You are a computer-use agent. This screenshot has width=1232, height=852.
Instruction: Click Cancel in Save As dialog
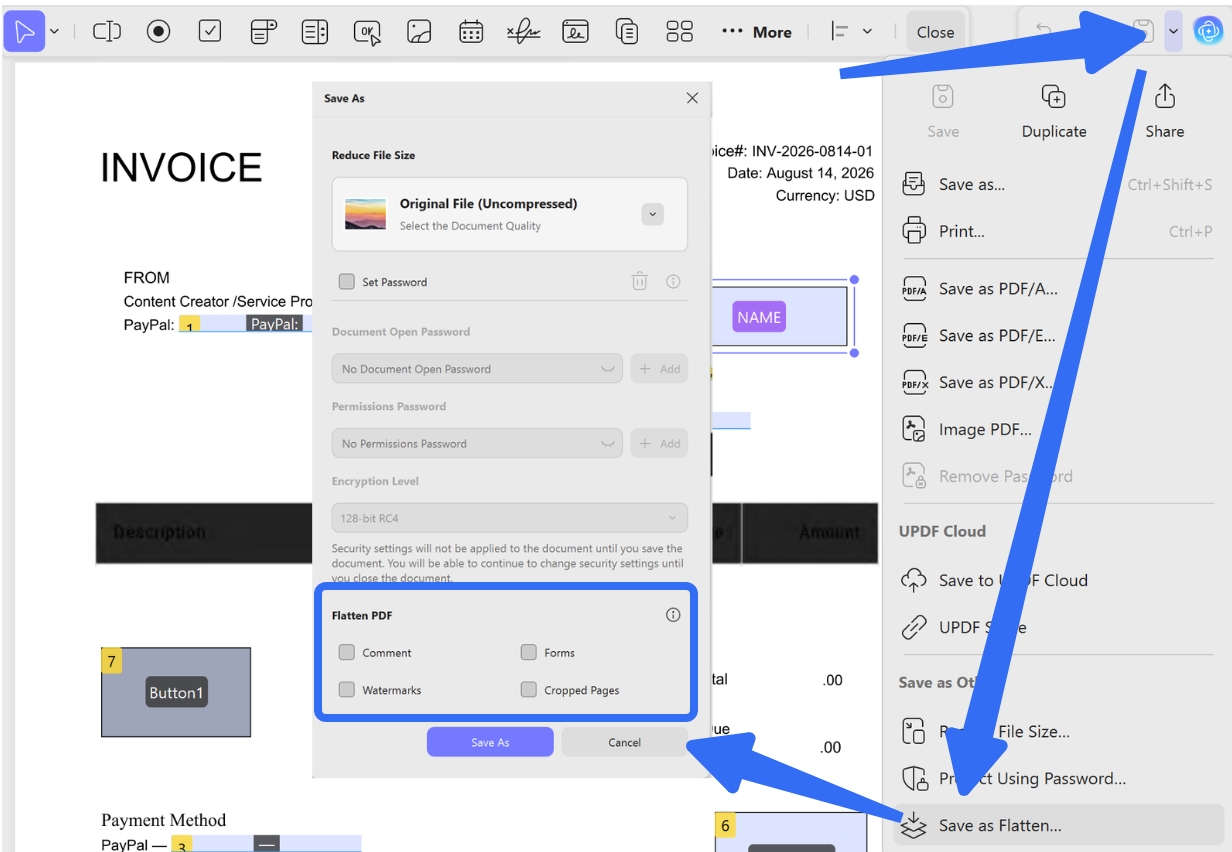(x=624, y=742)
